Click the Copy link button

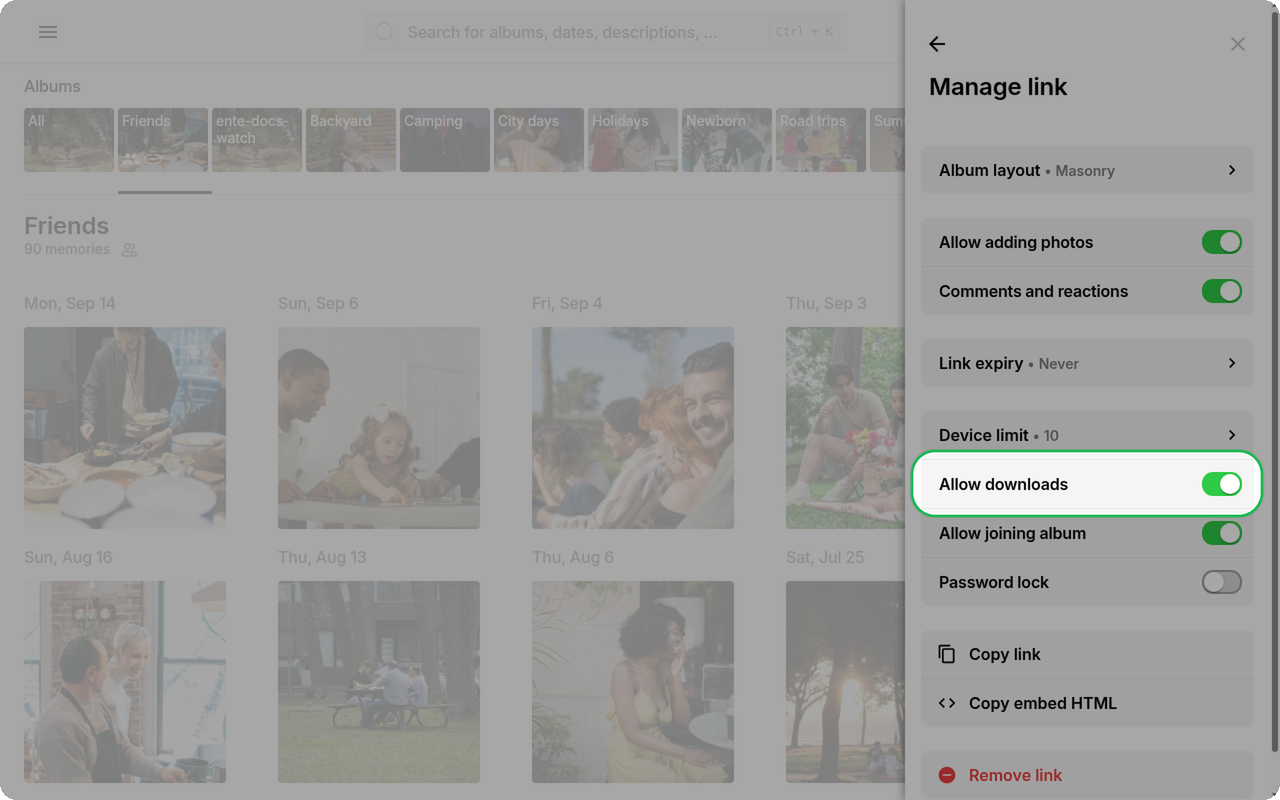coord(1087,654)
